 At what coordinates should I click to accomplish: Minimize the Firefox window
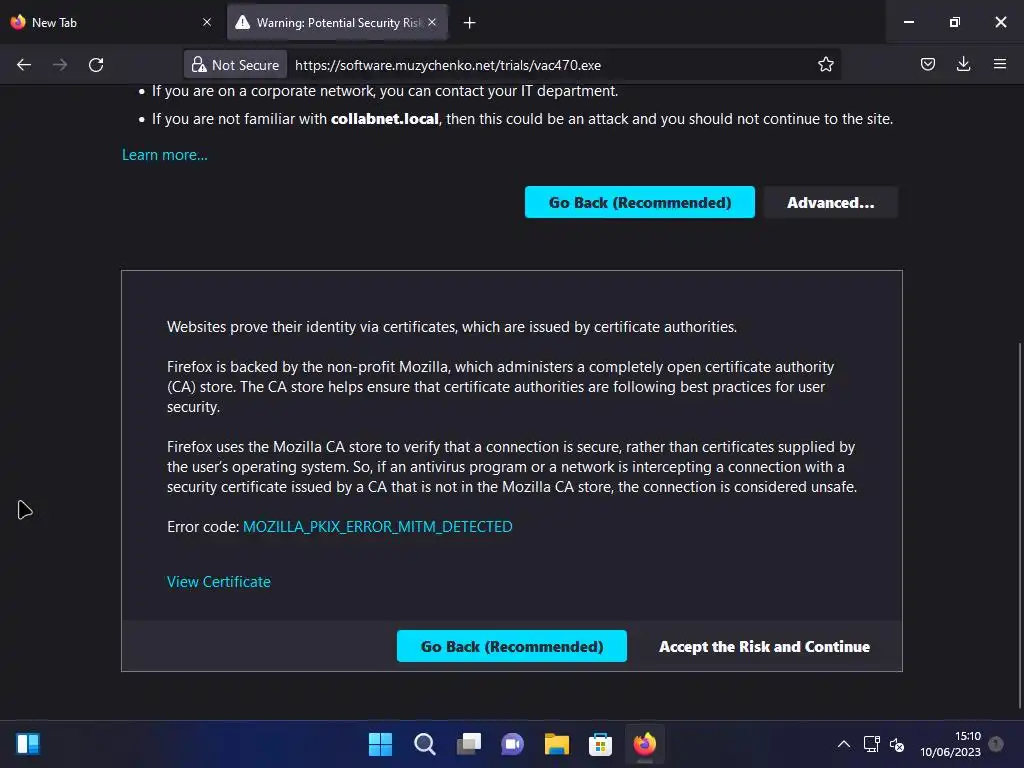(908, 22)
